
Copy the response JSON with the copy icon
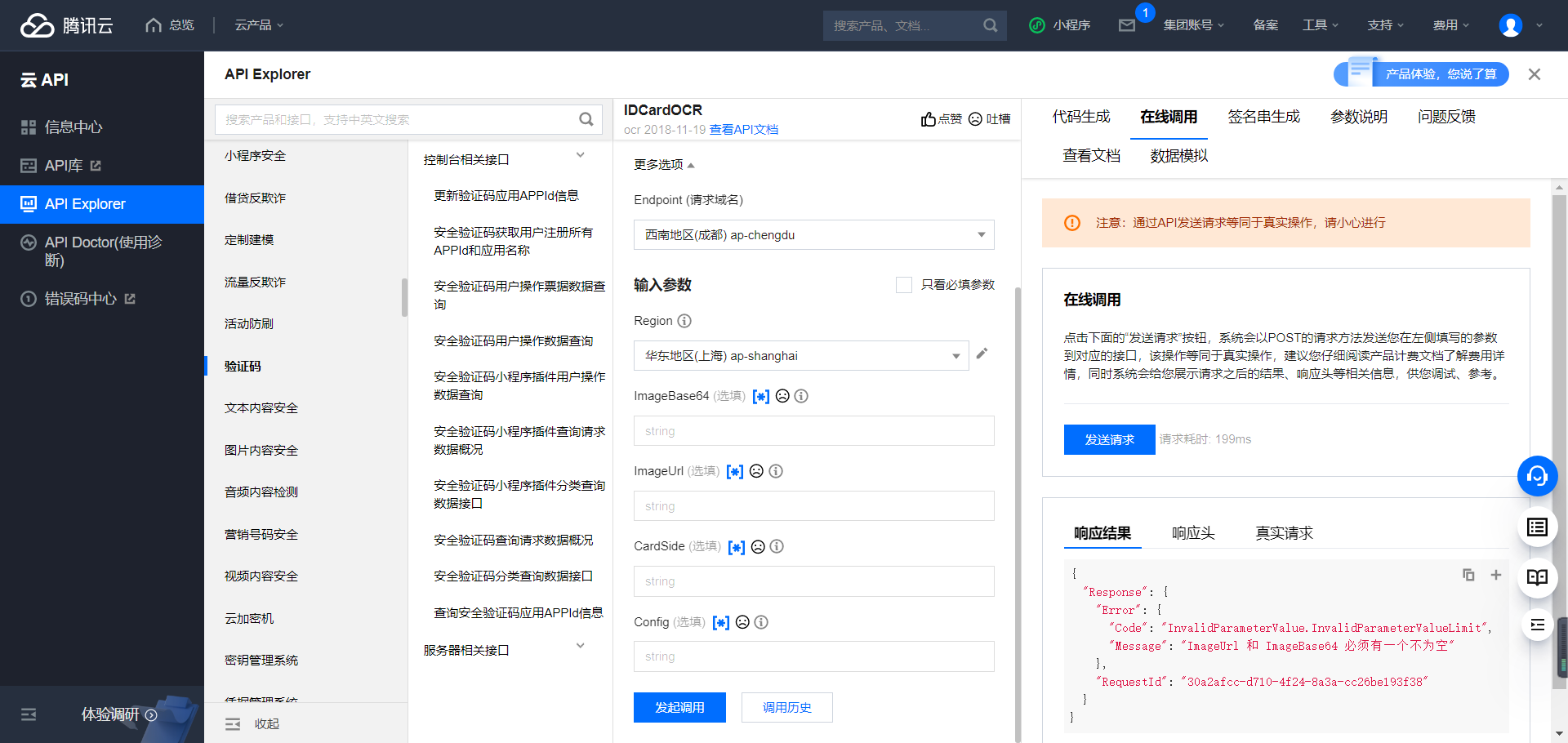1468,575
